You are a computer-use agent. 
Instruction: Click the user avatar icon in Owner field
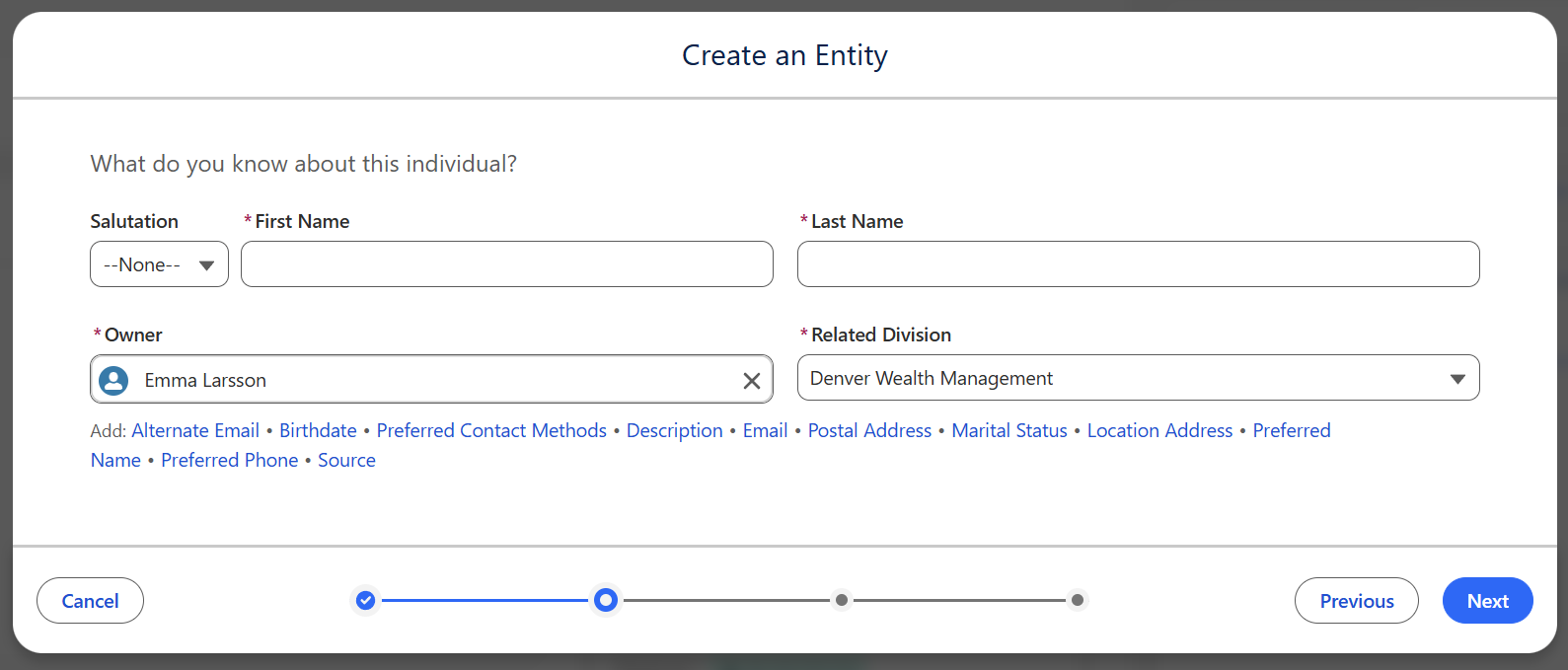tap(114, 380)
